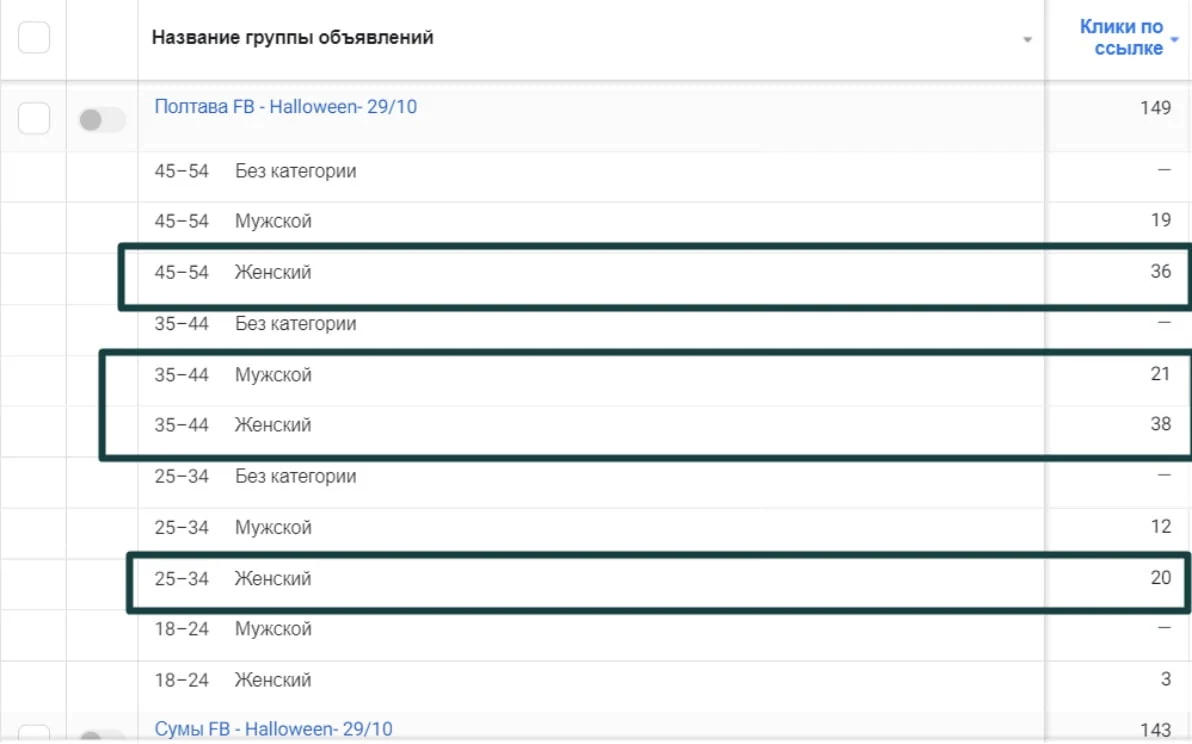Click the value 12 link clicks
The width and height of the screenshot is (1192, 744).
(1161, 527)
